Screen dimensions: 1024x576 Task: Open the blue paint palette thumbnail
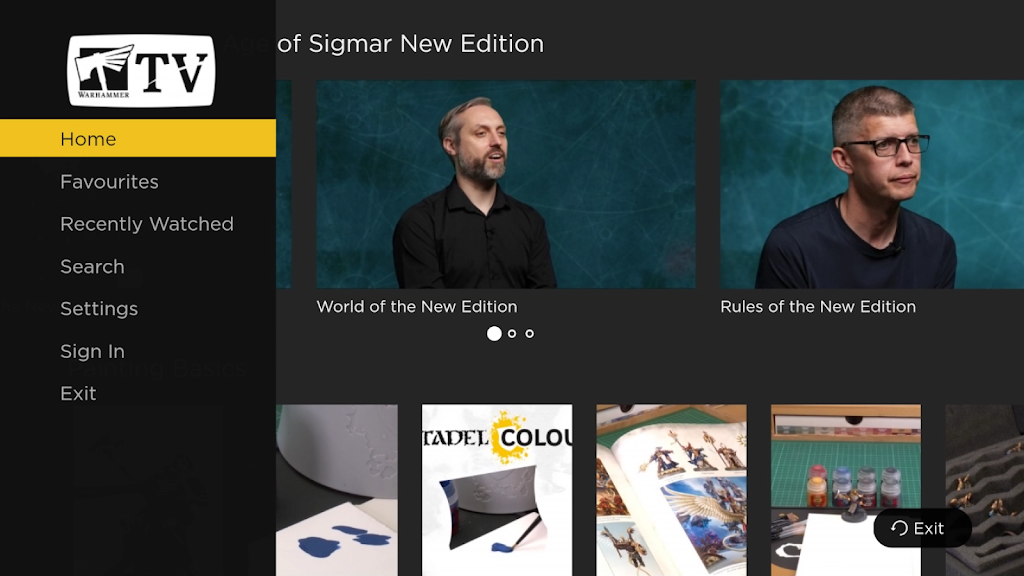[x=336, y=489]
